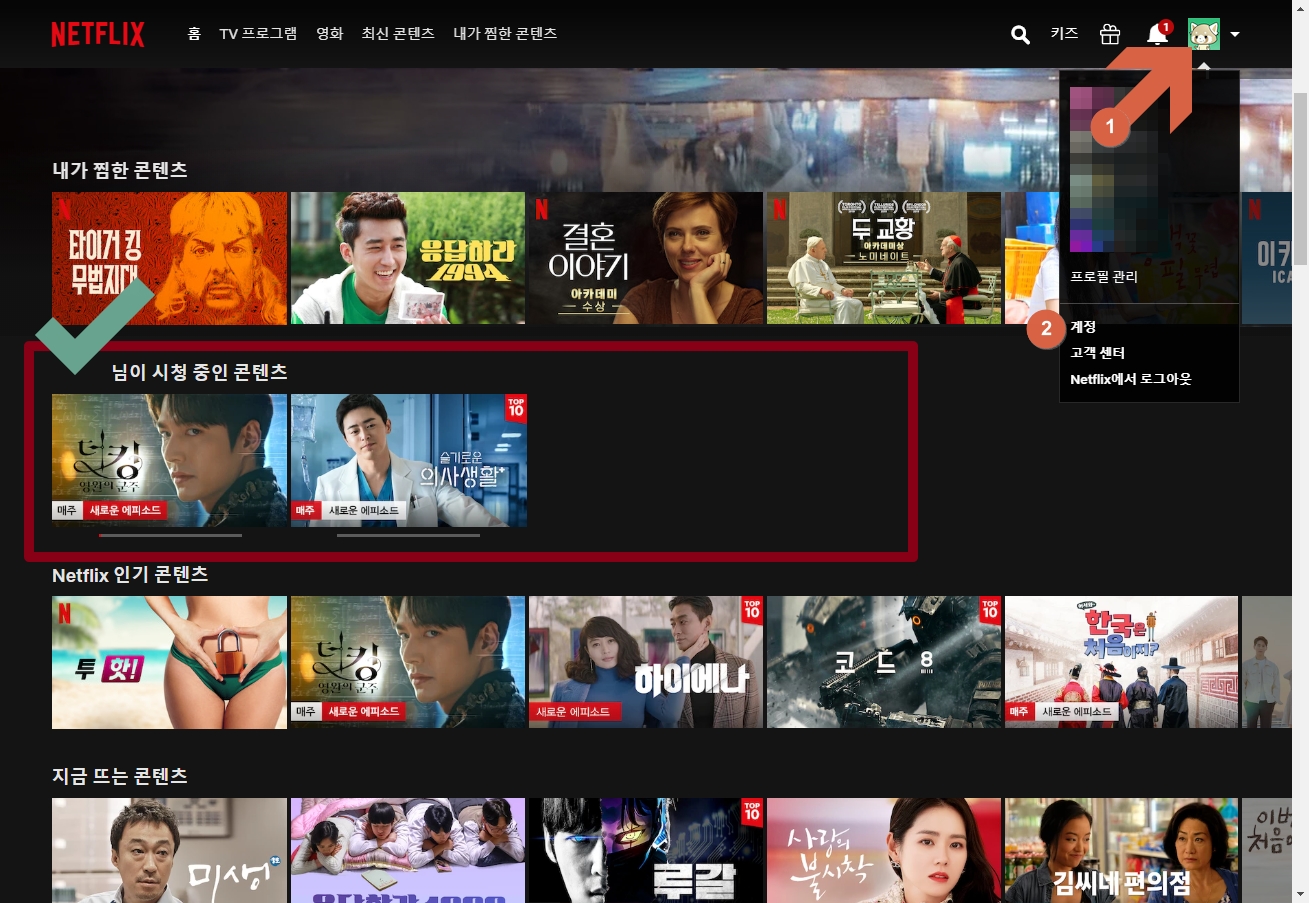Open the 결혼 이야기 title card
This screenshot has height=903, width=1309.
[x=646, y=258]
